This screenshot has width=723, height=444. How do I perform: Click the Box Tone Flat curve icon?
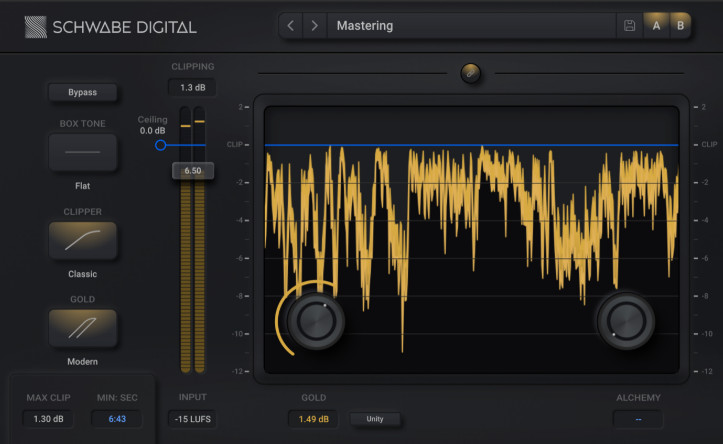[x=83, y=152]
